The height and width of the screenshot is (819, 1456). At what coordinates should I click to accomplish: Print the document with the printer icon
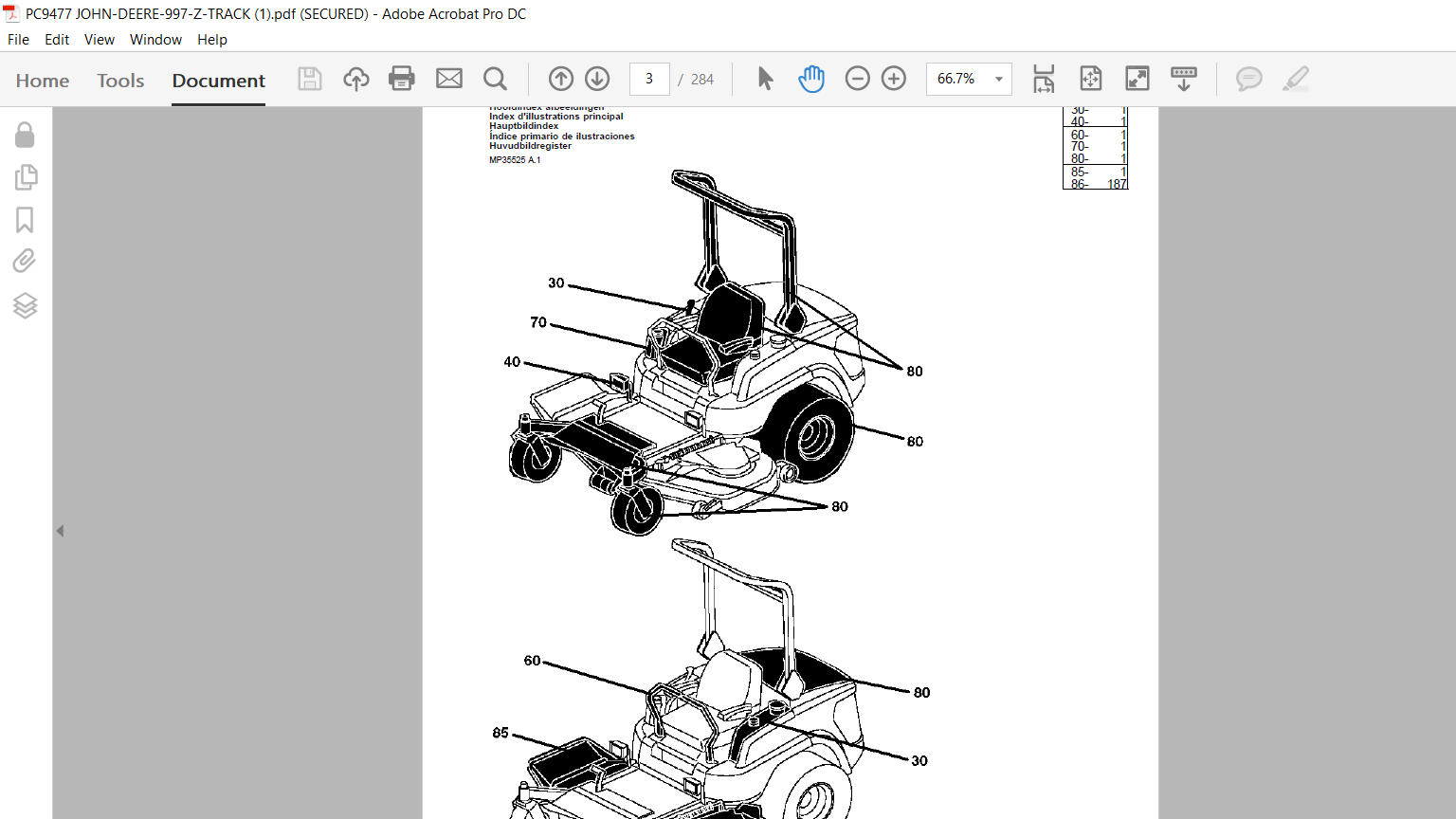coord(402,79)
